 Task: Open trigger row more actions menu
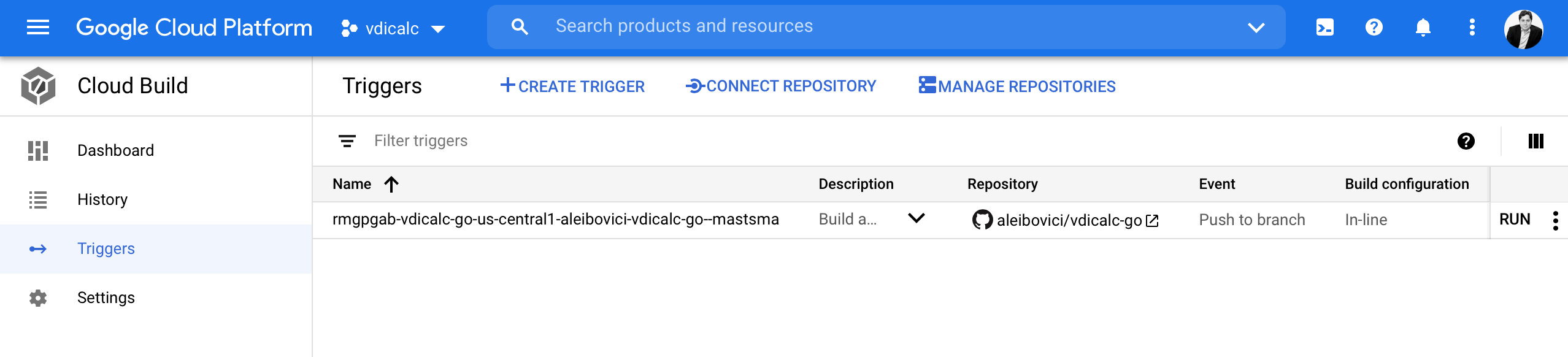(x=1555, y=220)
